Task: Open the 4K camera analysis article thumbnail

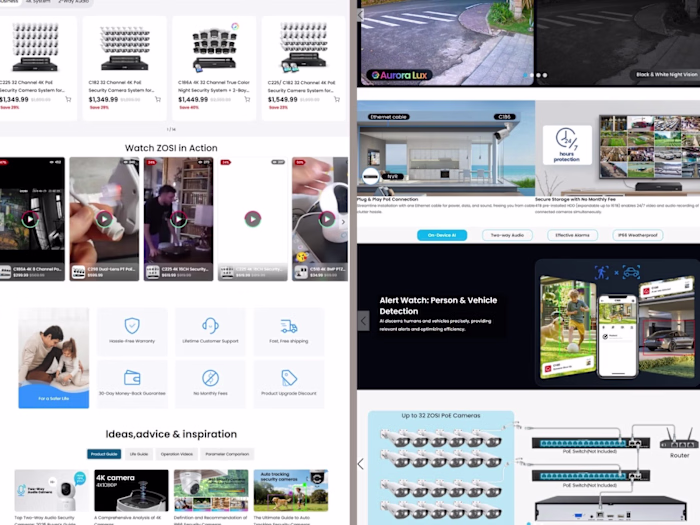Action: tap(131, 490)
